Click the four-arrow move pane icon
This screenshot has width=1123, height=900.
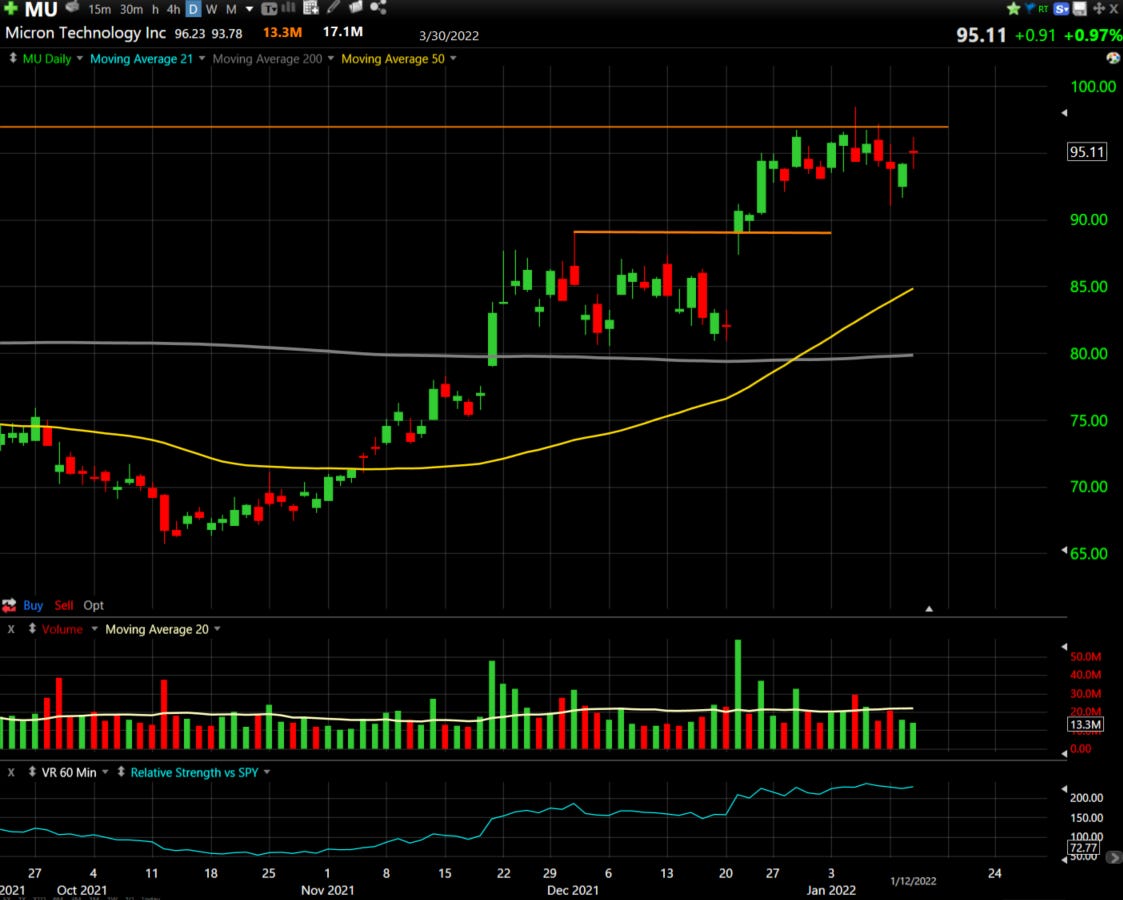(x=1099, y=9)
